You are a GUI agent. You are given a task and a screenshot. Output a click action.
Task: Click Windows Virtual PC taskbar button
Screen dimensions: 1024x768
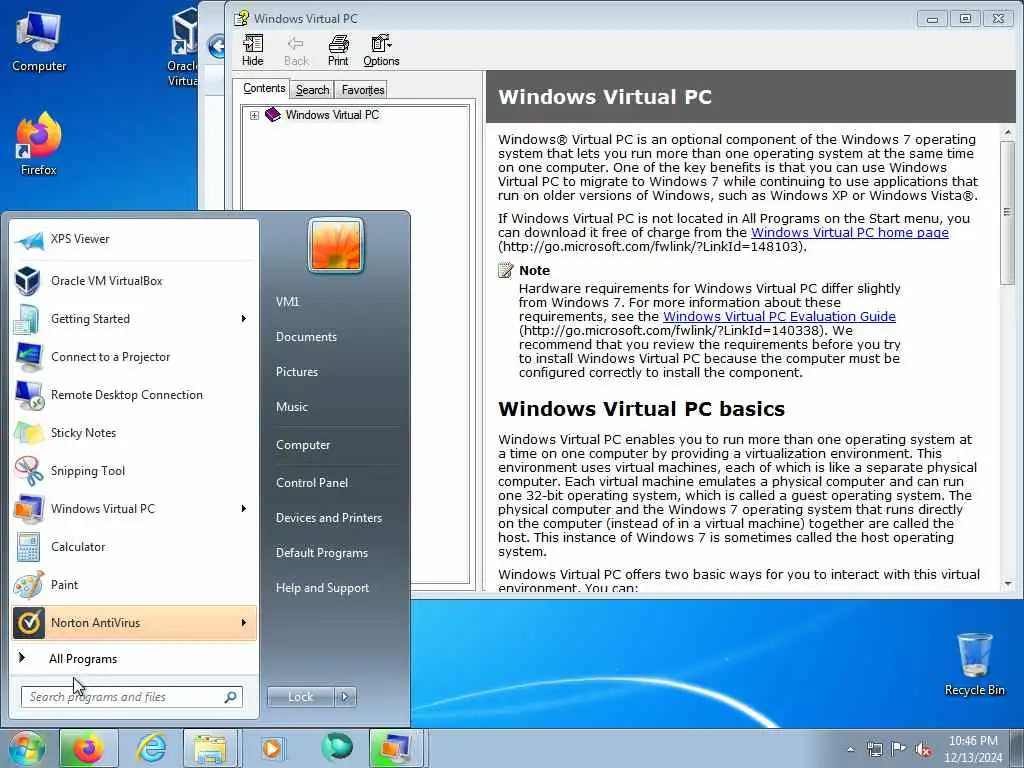(x=396, y=749)
